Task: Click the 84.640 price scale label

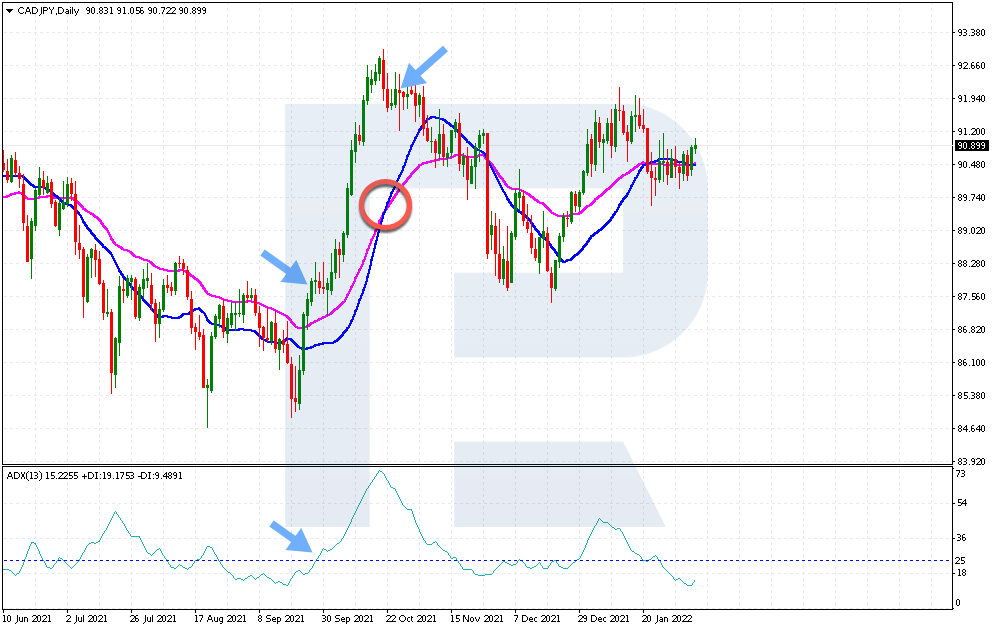Action: click(971, 428)
